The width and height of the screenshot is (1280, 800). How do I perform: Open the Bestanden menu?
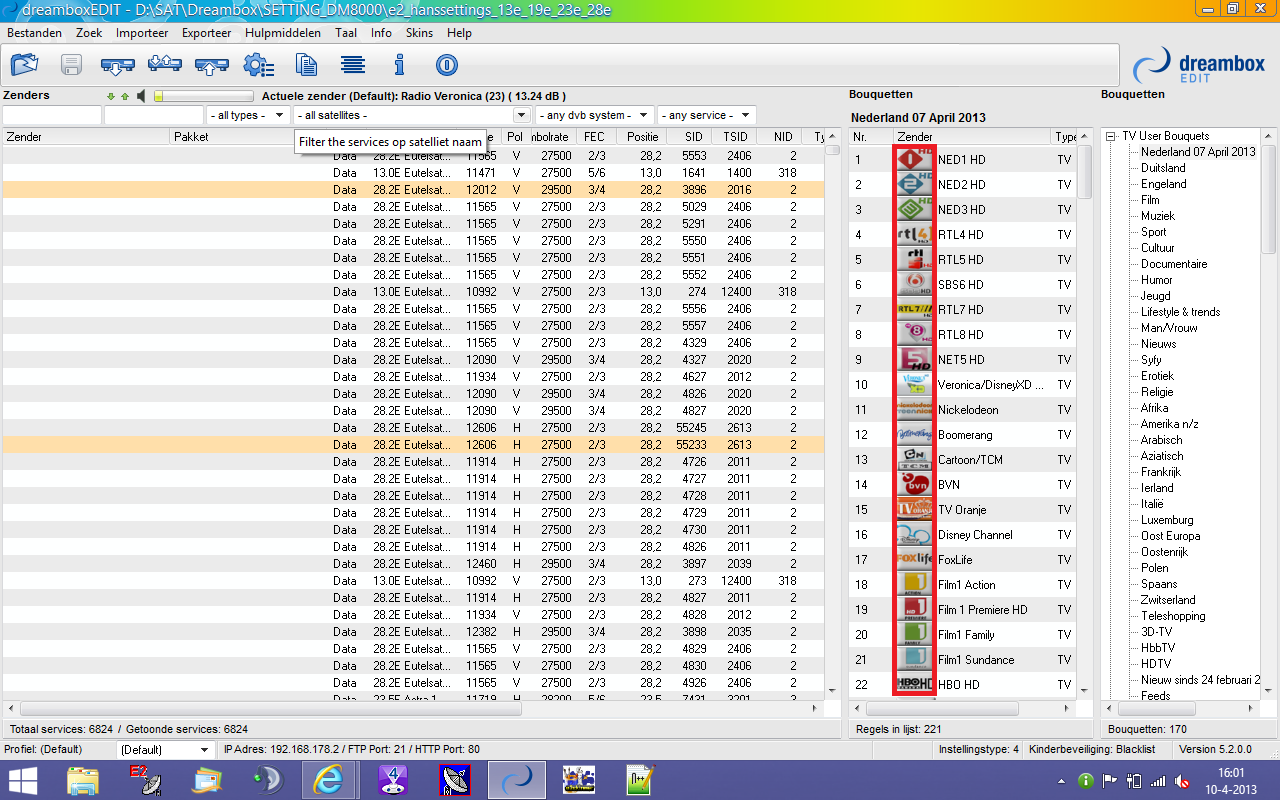pyautogui.click(x=34, y=33)
